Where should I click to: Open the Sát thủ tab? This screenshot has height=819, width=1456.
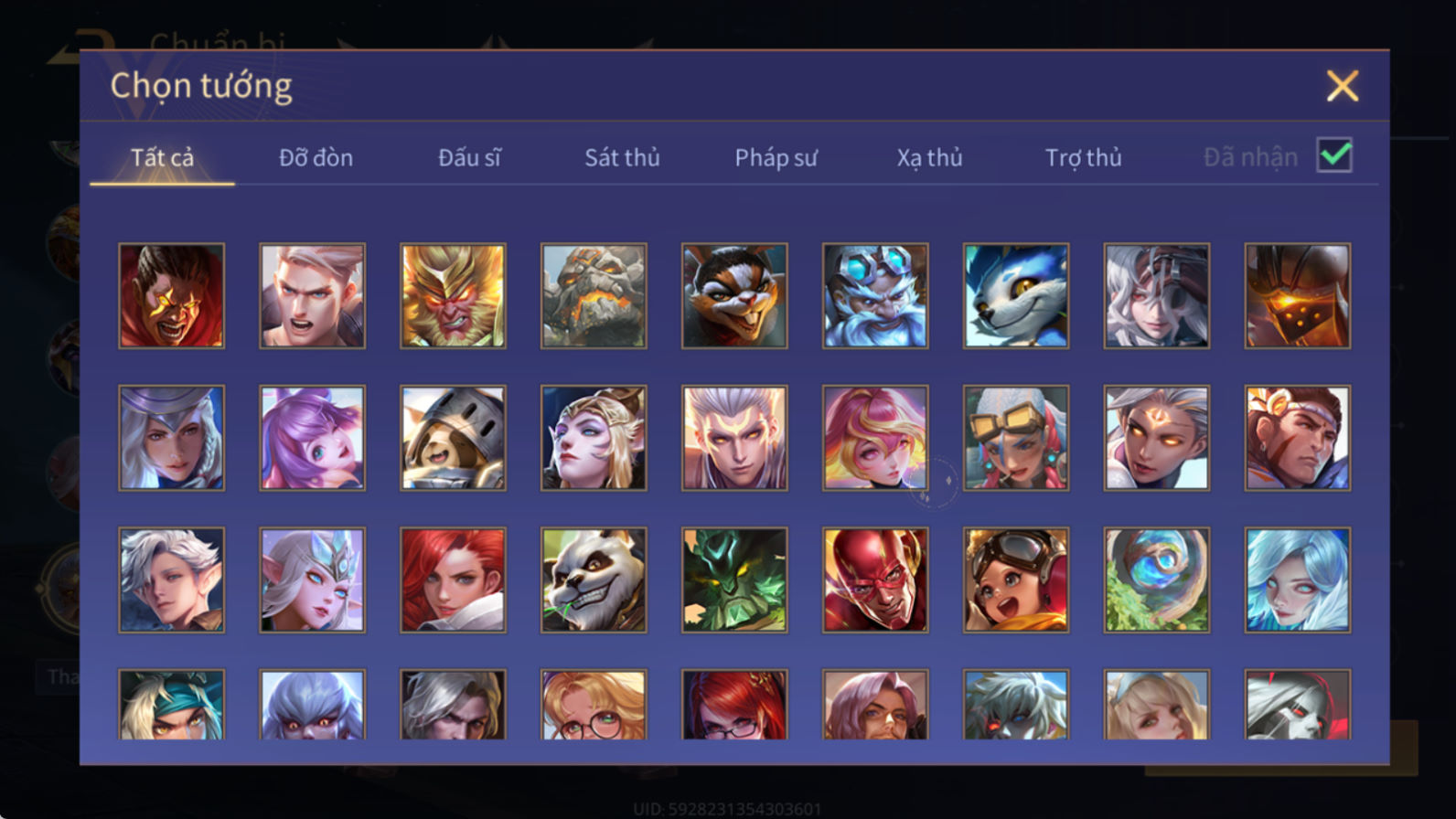pyautogui.click(x=622, y=157)
